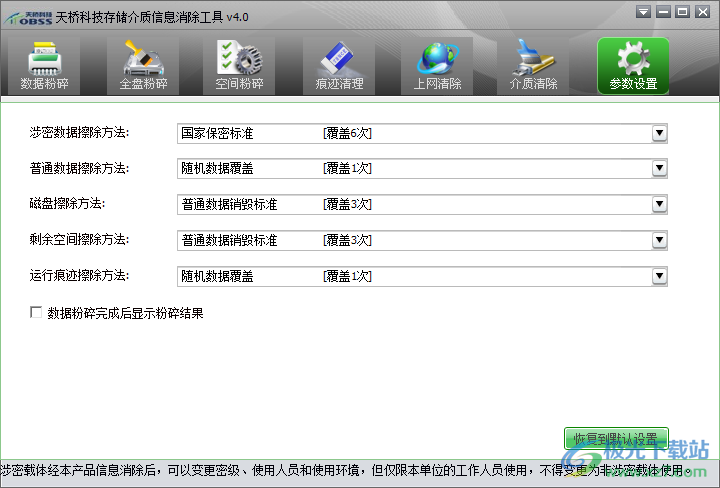Screen dimensions: 720x488
Task: Click the 国家保密标准 combo box field
Action: click(422, 133)
